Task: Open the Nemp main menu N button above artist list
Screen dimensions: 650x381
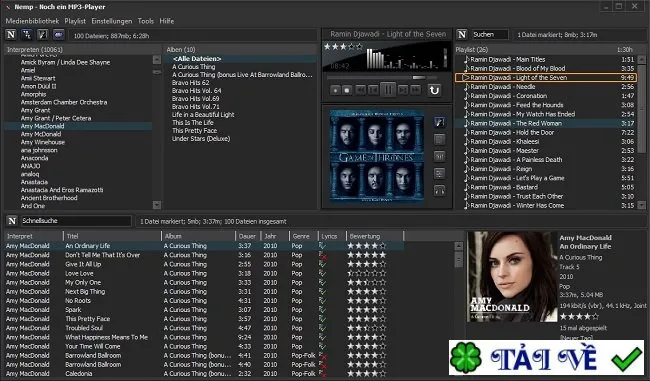Action: point(11,35)
